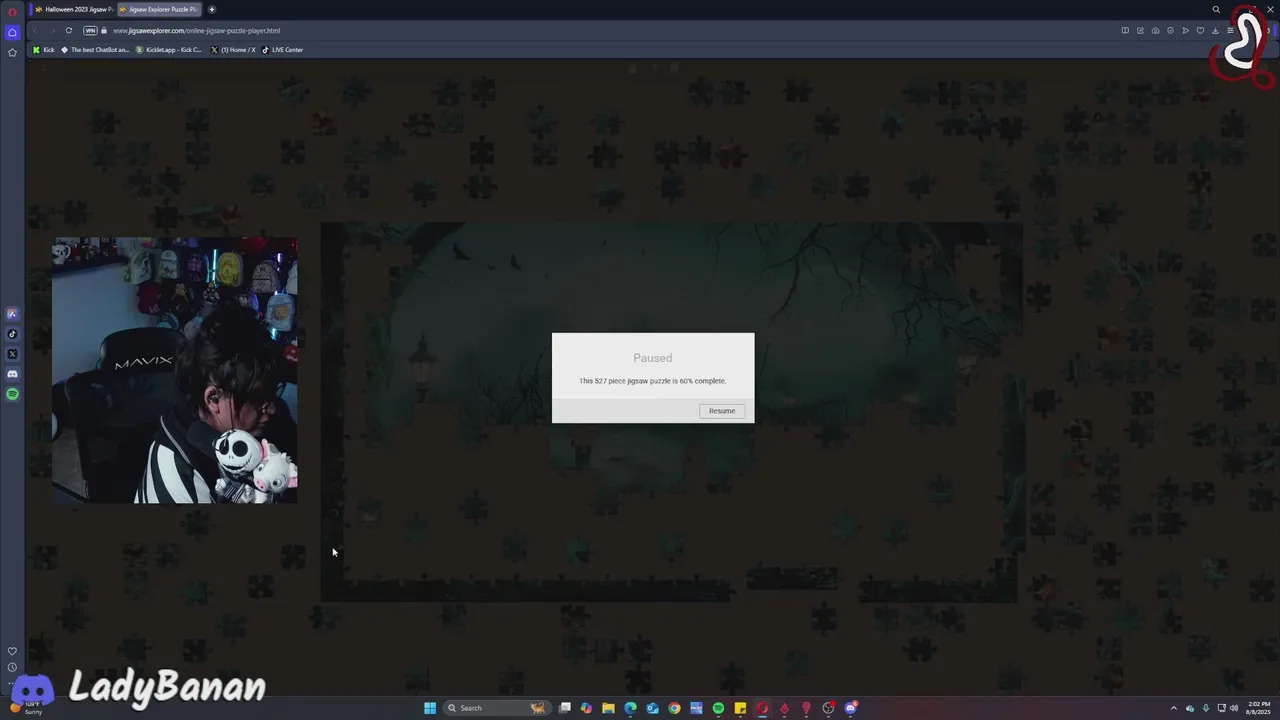Open Discord from the taskbar

850,708
